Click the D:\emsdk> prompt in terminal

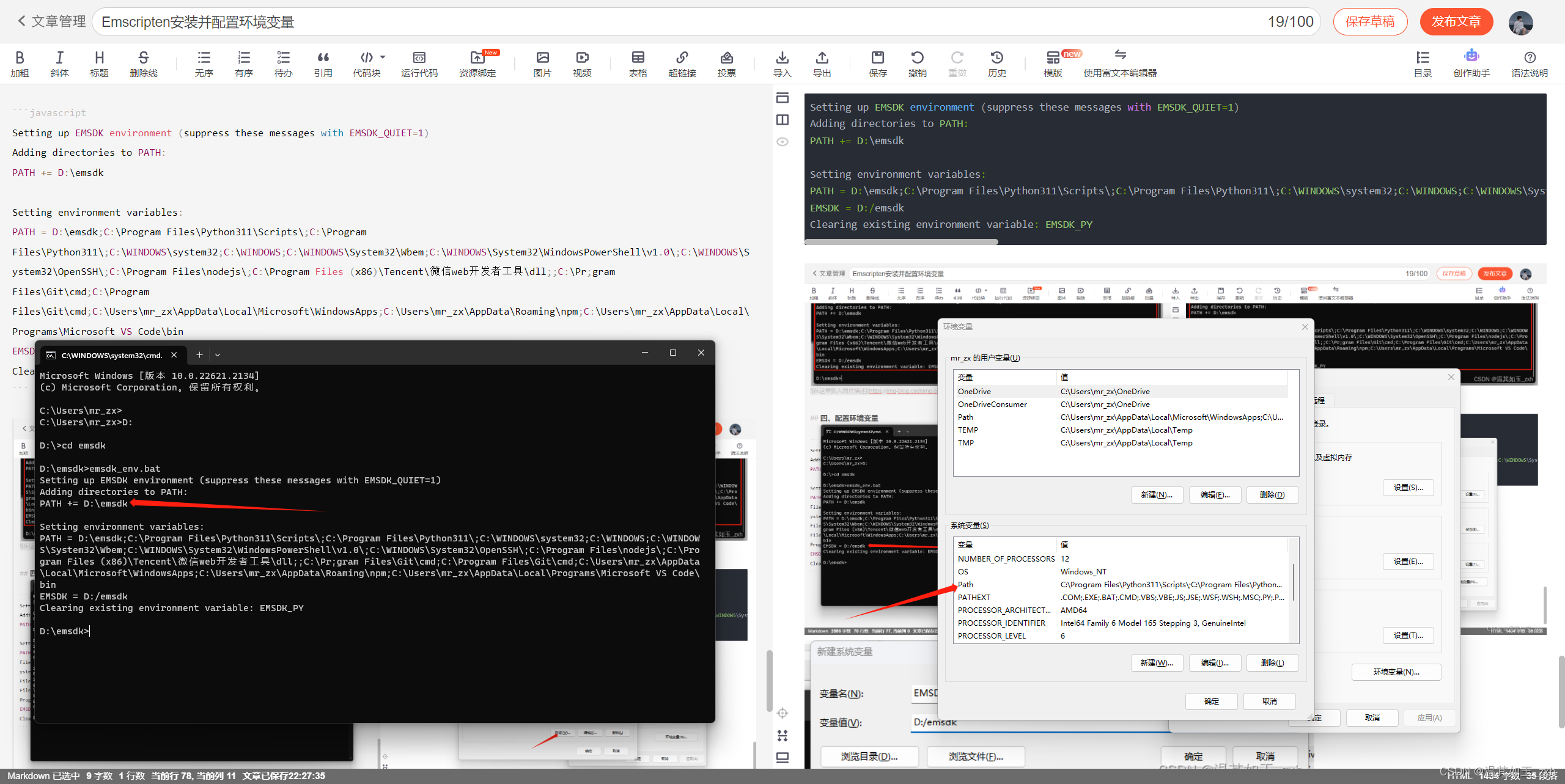click(x=64, y=631)
